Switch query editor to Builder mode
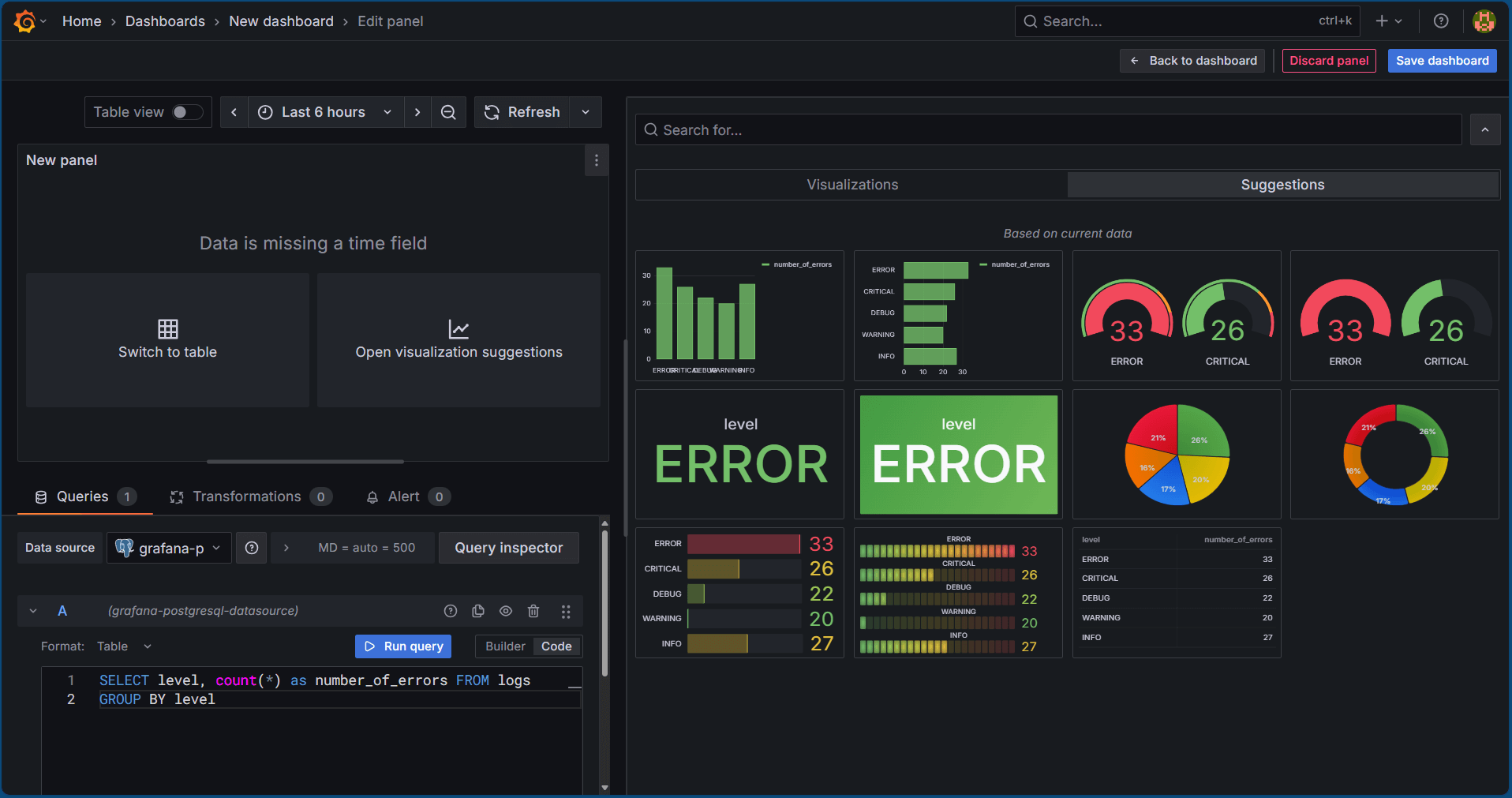The width and height of the screenshot is (1512, 798). click(505, 646)
